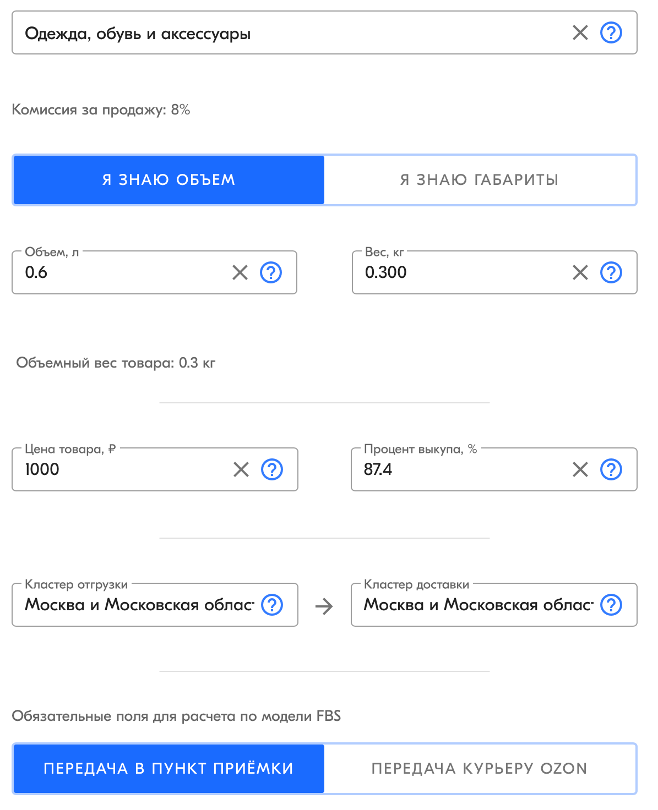This screenshot has width=658, height=810.
Task: Select Я ЗНАЮ ОБЪЕМ option
Action: pos(168,180)
